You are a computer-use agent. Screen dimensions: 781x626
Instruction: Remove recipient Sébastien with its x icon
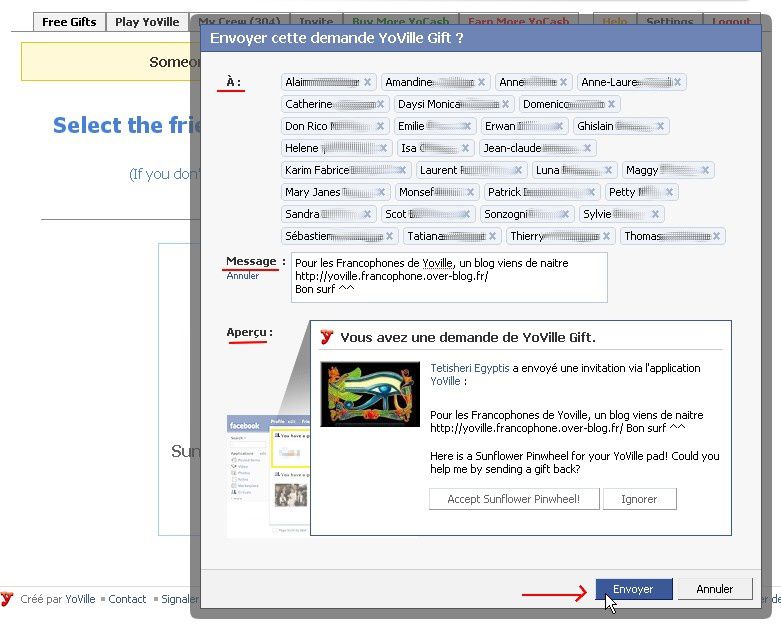click(390, 236)
